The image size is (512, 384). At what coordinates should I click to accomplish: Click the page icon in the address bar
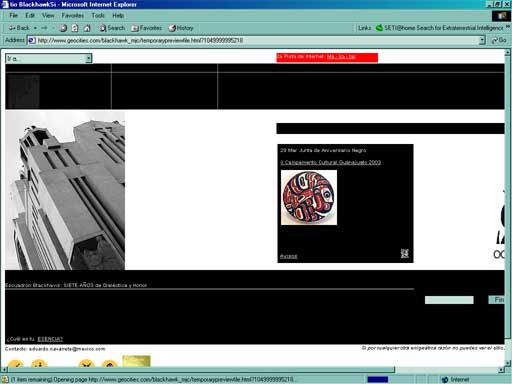[x=32, y=40]
